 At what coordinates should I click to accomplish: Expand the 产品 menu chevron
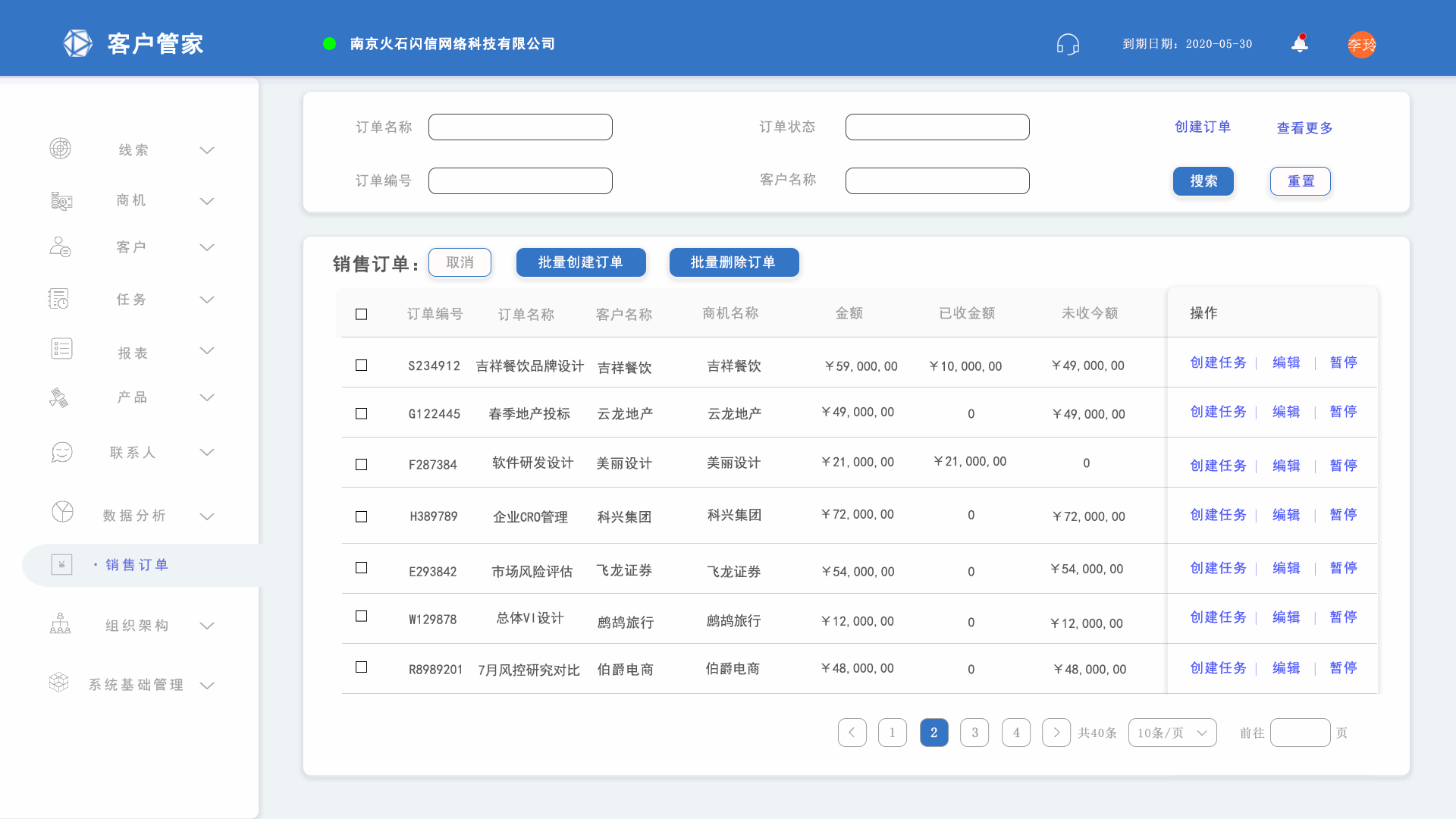click(207, 397)
